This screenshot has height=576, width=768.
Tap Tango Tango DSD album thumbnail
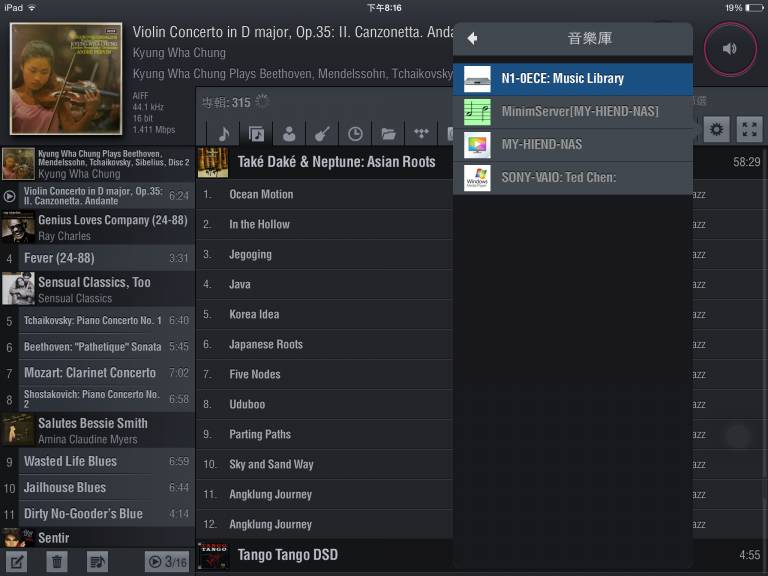[213, 555]
